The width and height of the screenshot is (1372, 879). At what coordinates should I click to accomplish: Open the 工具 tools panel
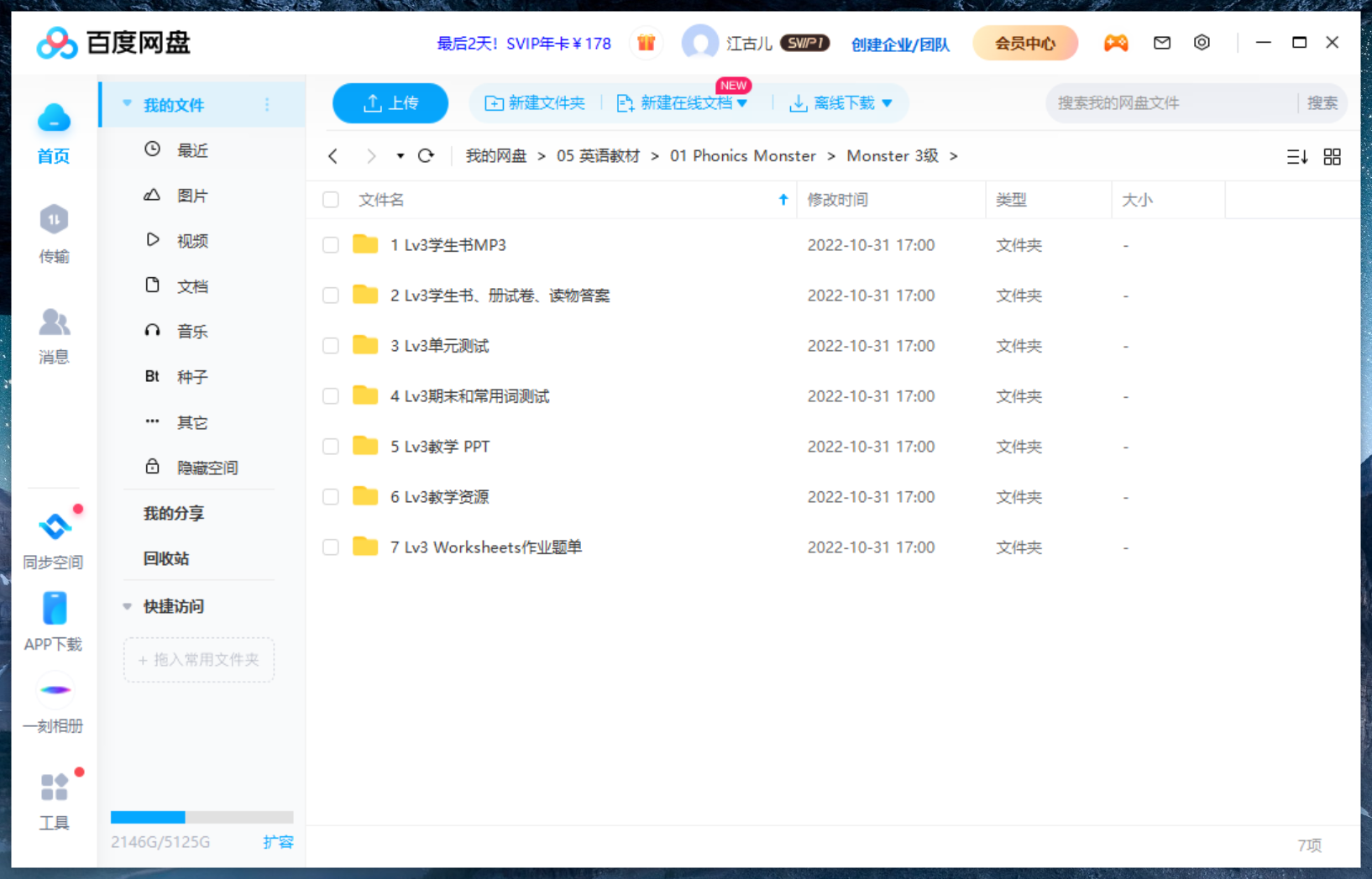pos(53,796)
